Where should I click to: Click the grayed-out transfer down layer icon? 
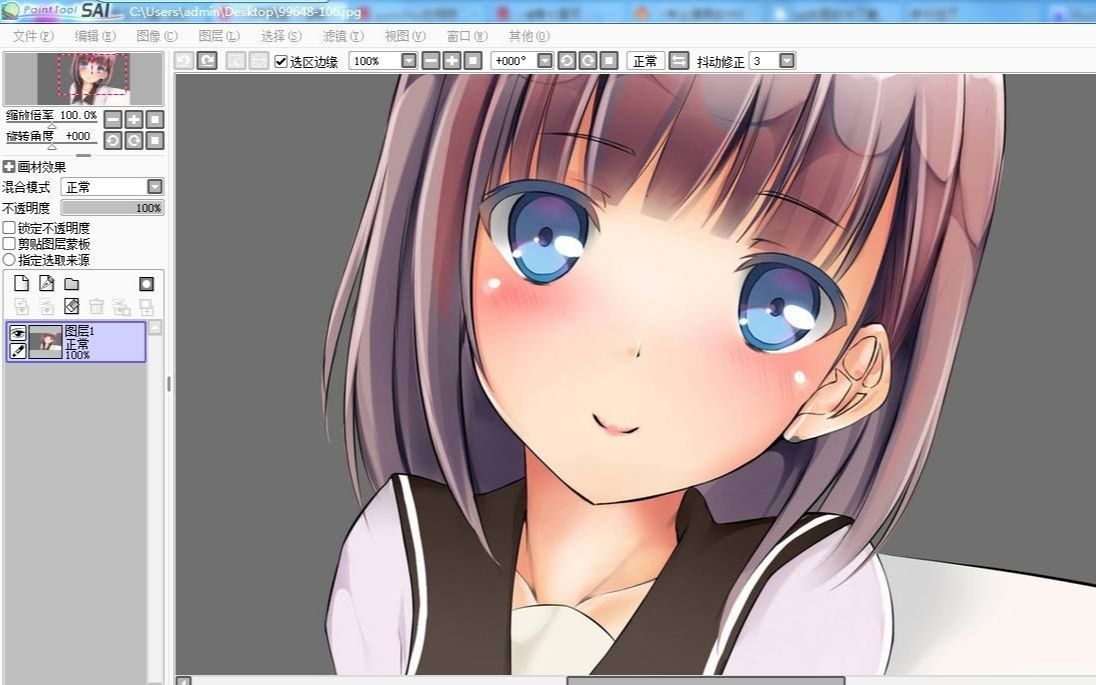22,306
